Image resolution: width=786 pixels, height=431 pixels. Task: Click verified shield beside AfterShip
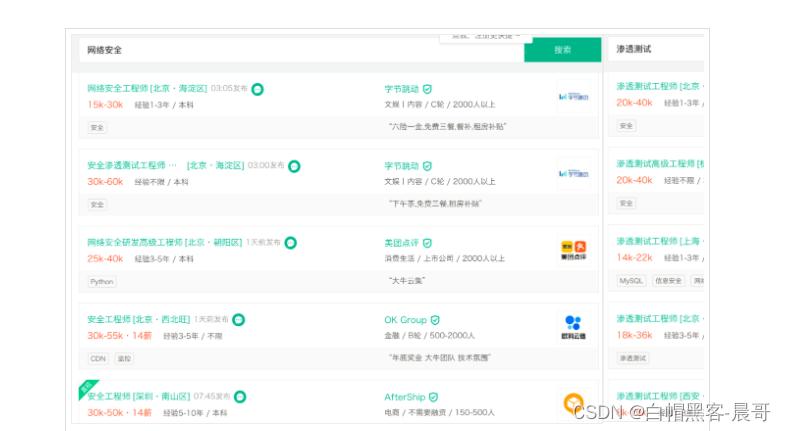point(434,397)
